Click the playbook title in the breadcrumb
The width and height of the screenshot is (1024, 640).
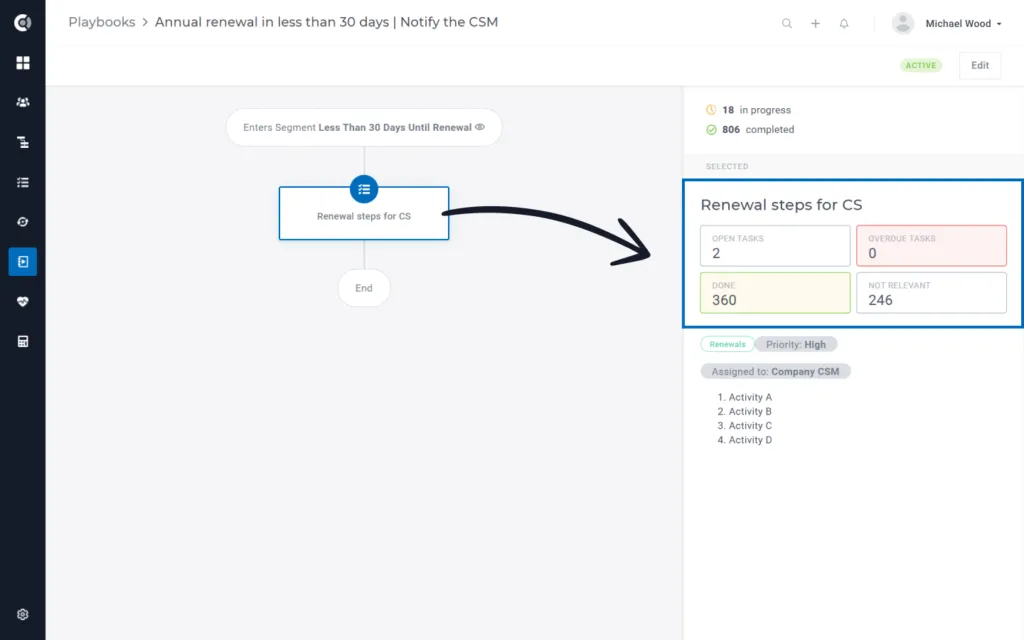click(x=327, y=22)
